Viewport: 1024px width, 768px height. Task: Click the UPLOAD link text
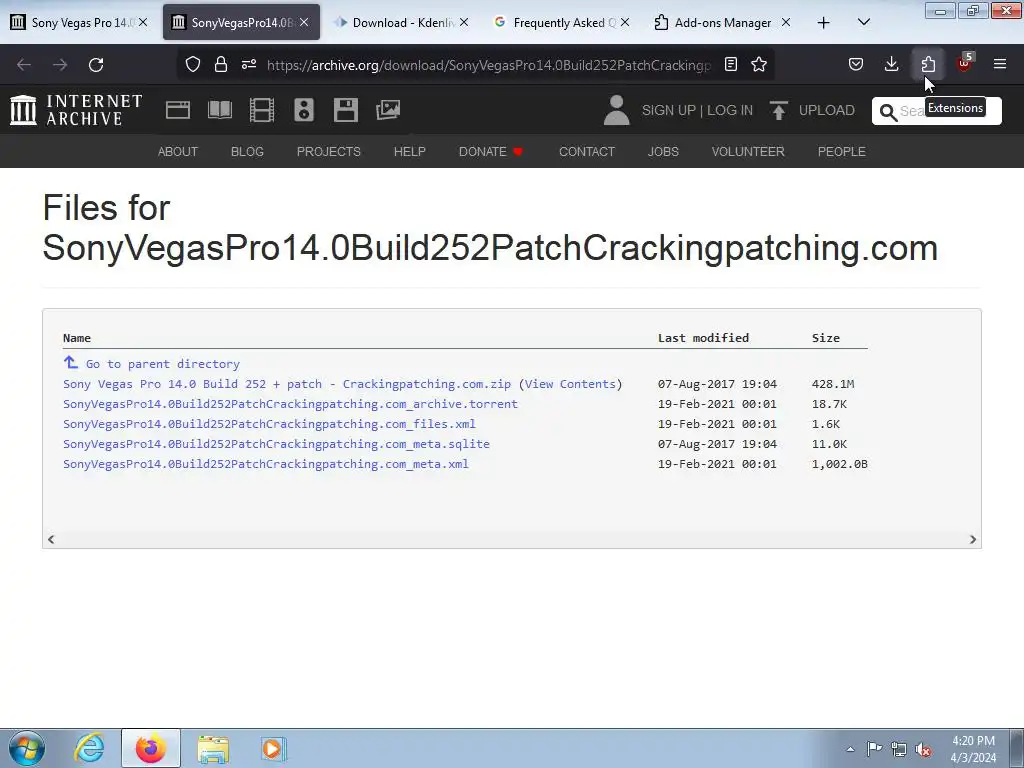pos(826,110)
